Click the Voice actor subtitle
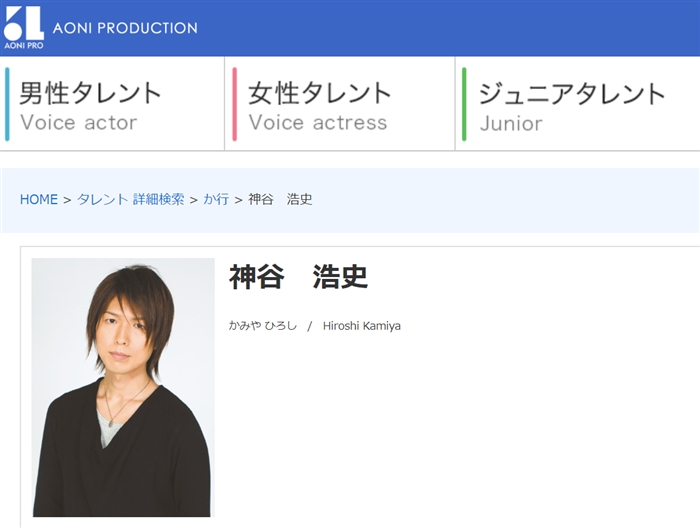 79,123
